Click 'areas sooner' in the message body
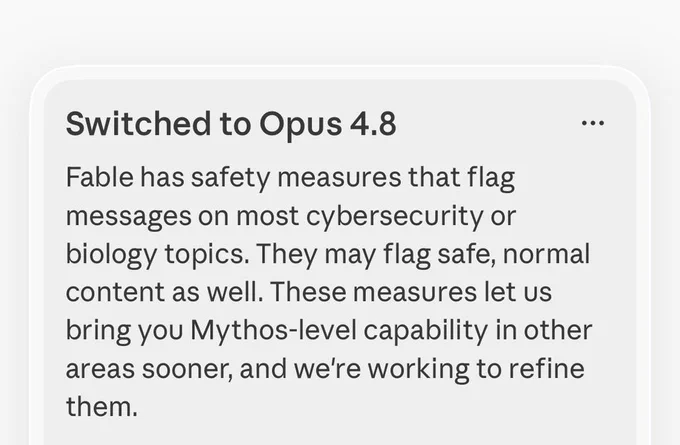680x445 pixels. click(149, 370)
